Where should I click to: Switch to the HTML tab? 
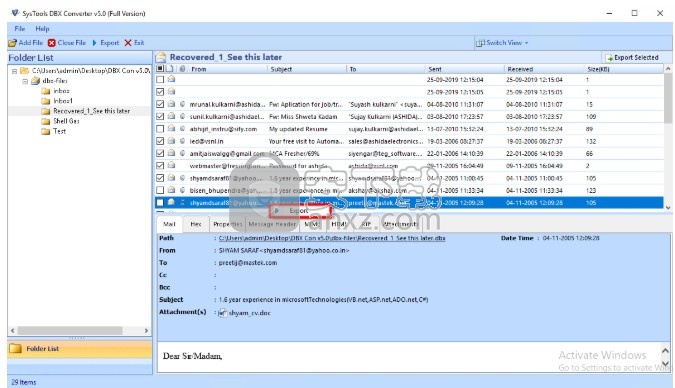click(x=339, y=224)
